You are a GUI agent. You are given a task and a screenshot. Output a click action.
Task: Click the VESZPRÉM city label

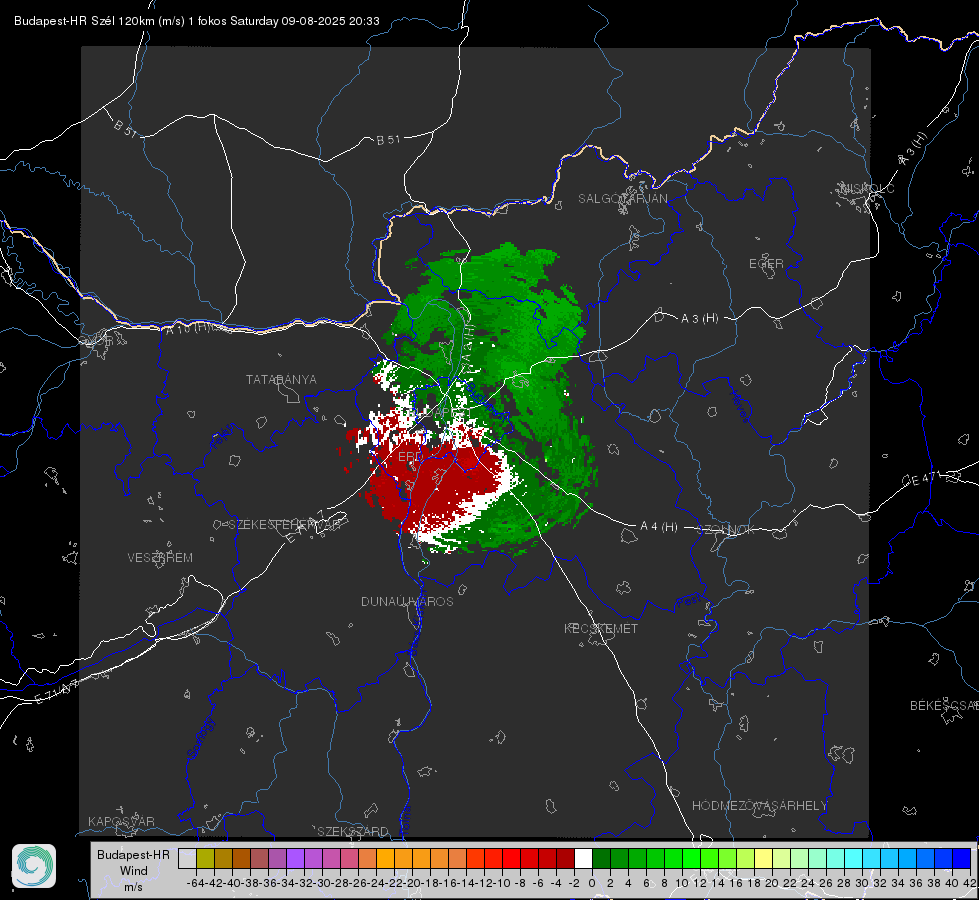coord(160,557)
